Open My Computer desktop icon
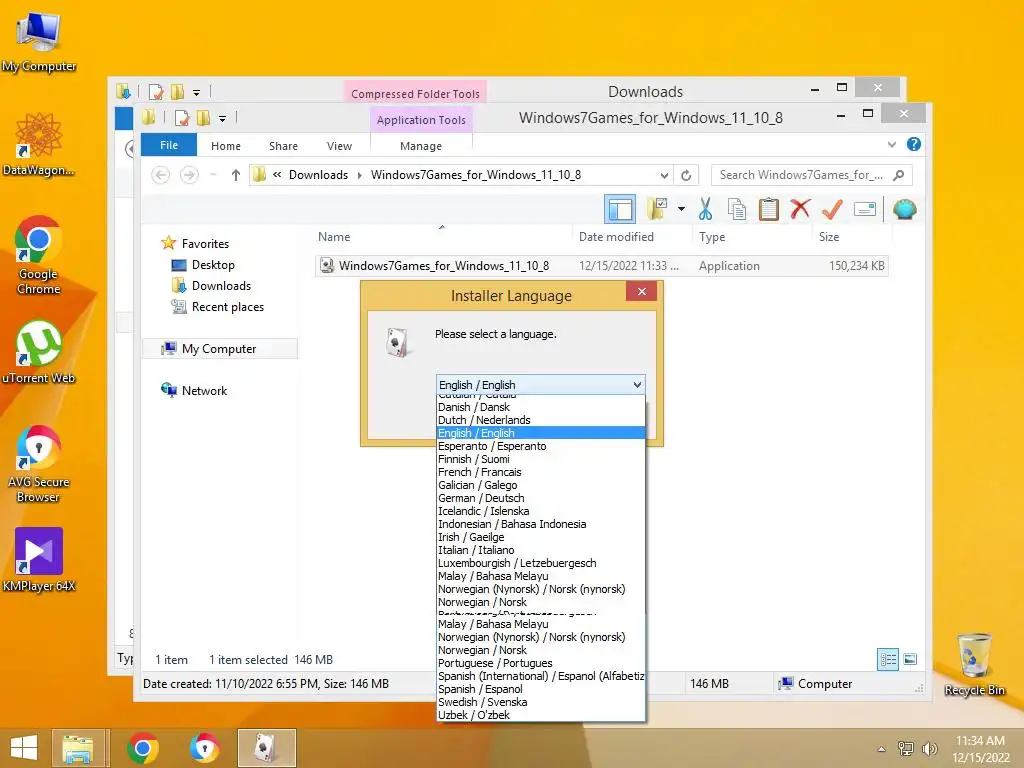The height and width of the screenshot is (768, 1024). tap(39, 42)
